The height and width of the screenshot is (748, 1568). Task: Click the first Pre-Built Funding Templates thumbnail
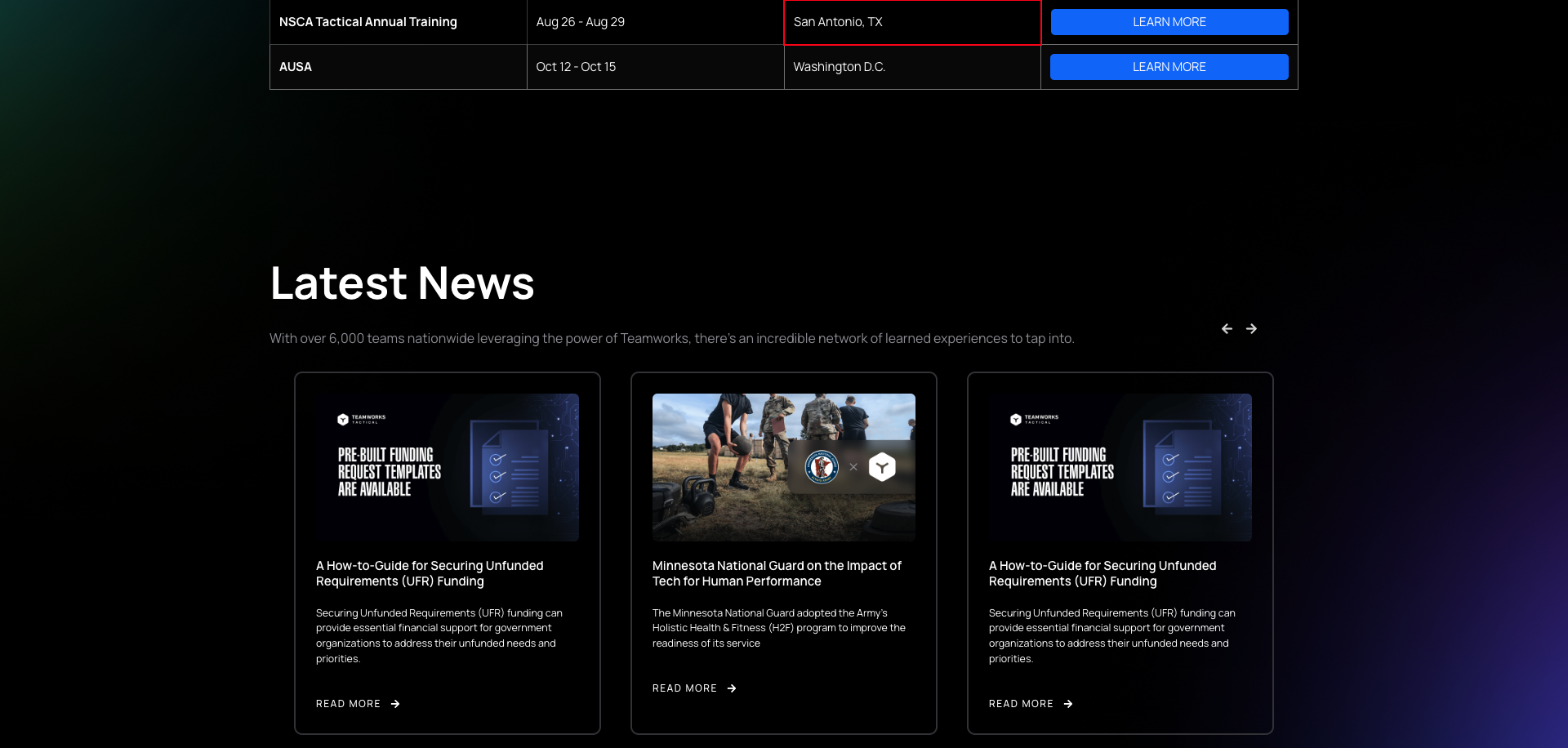coord(447,467)
